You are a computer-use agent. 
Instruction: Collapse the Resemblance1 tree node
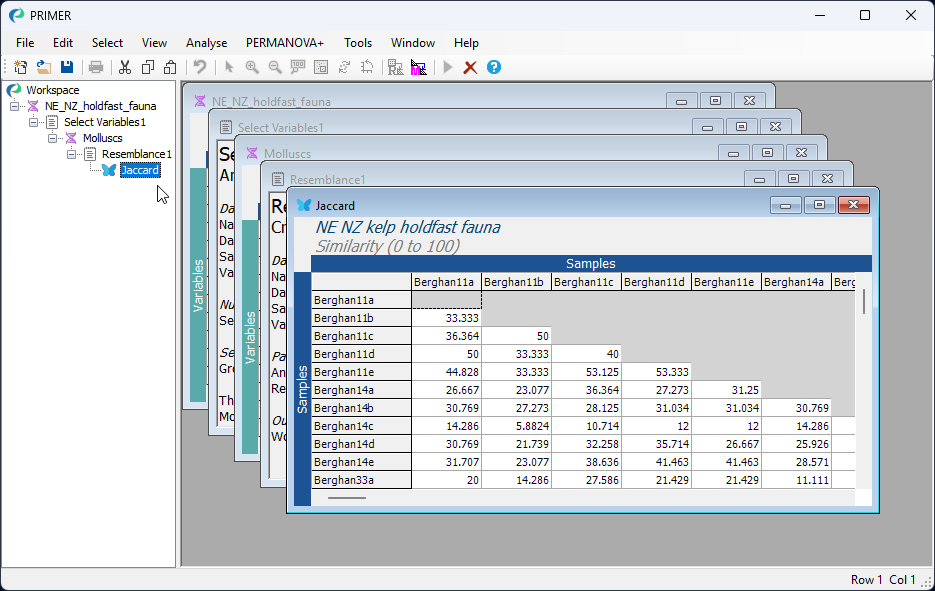[x=71, y=154]
